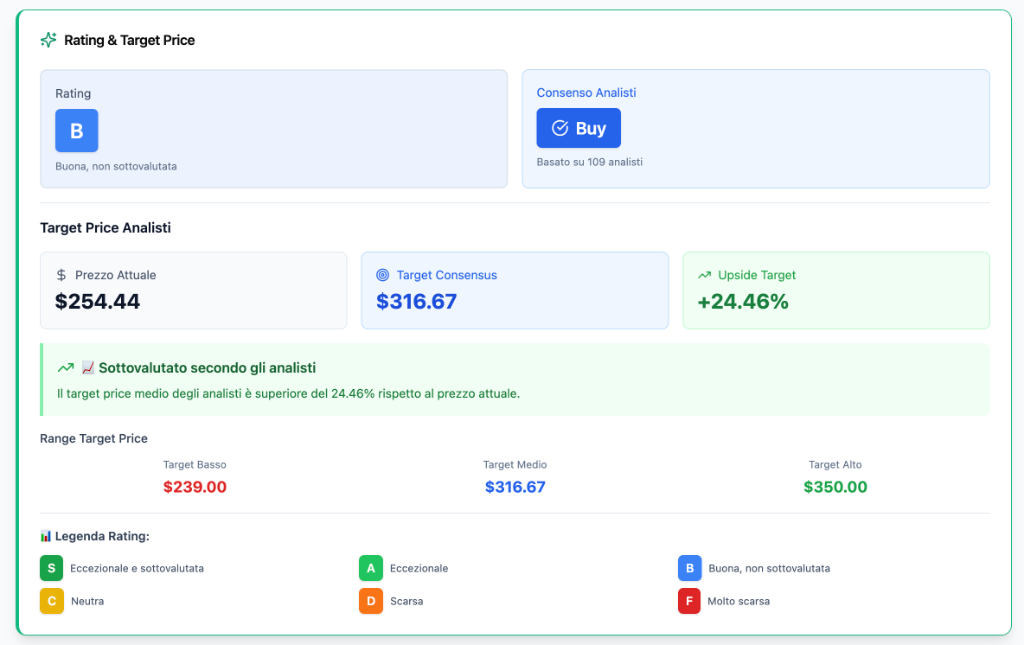Click the $316.67 value in Target Consensus card
This screenshot has height=645, width=1024.
pyautogui.click(x=417, y=302)
